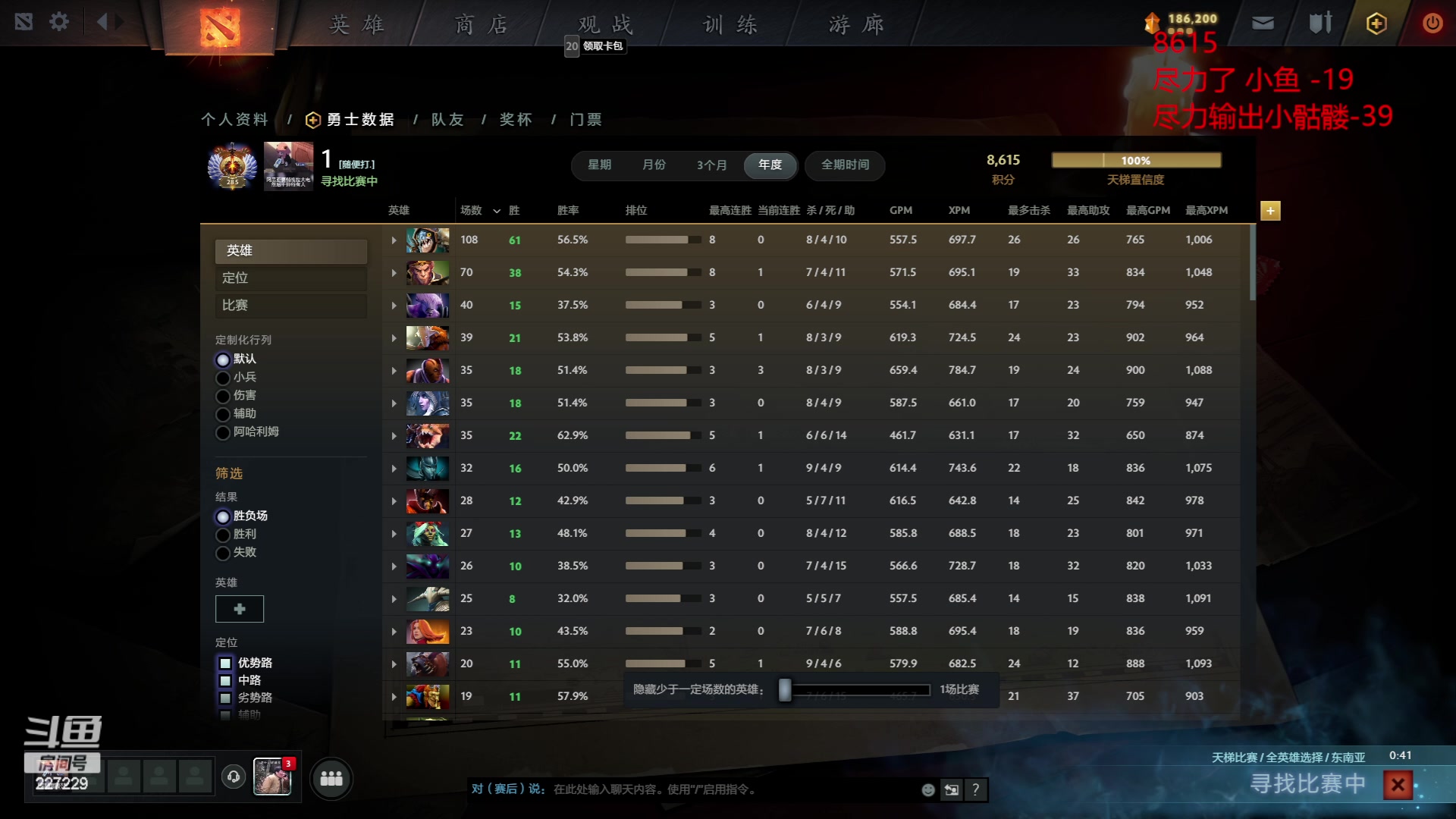Click hero portrait in 108 games row
This screenshot has width=1456, height=819.
click(x=428, y=240)
